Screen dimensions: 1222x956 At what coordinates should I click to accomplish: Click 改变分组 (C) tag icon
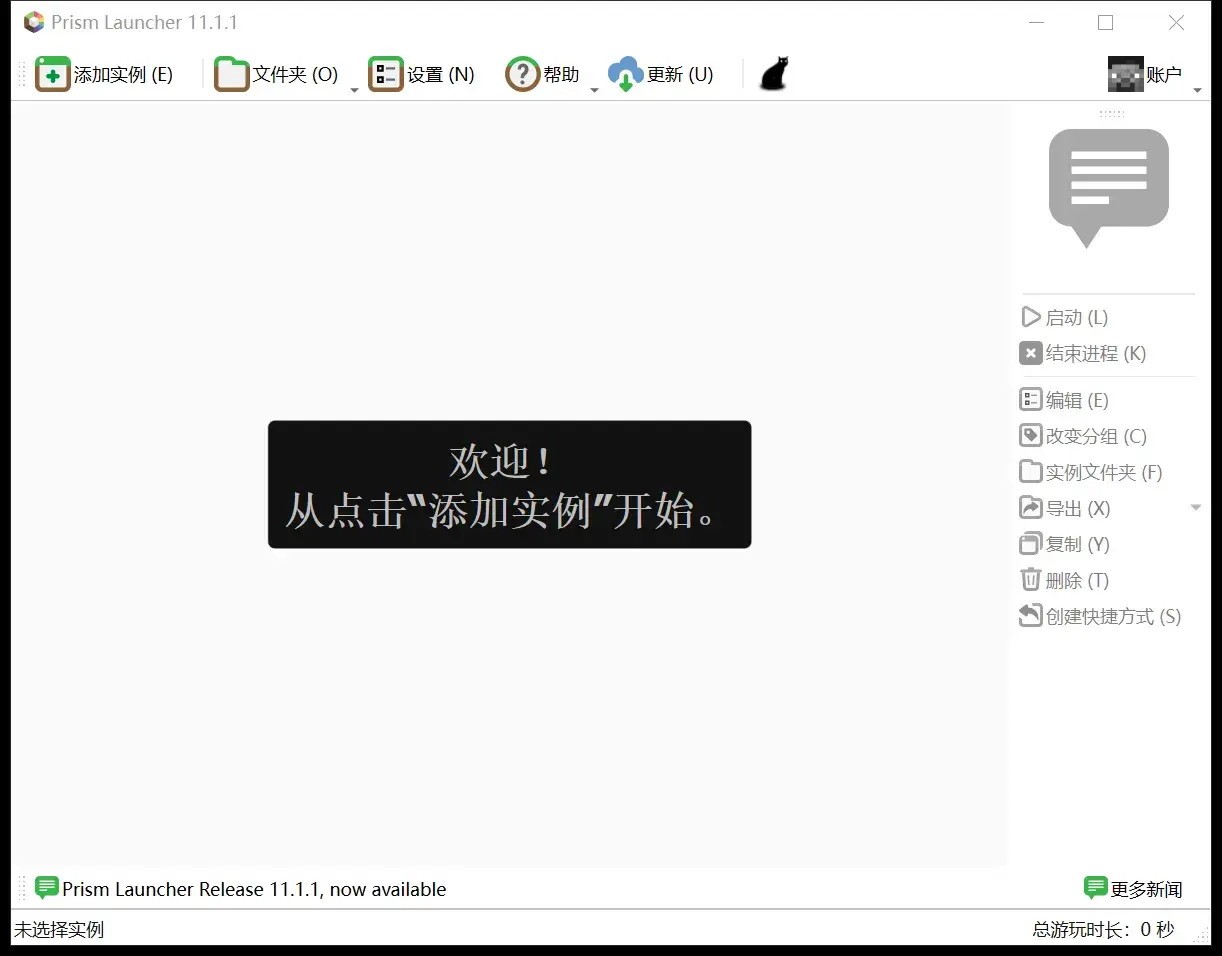point(1030,436)
